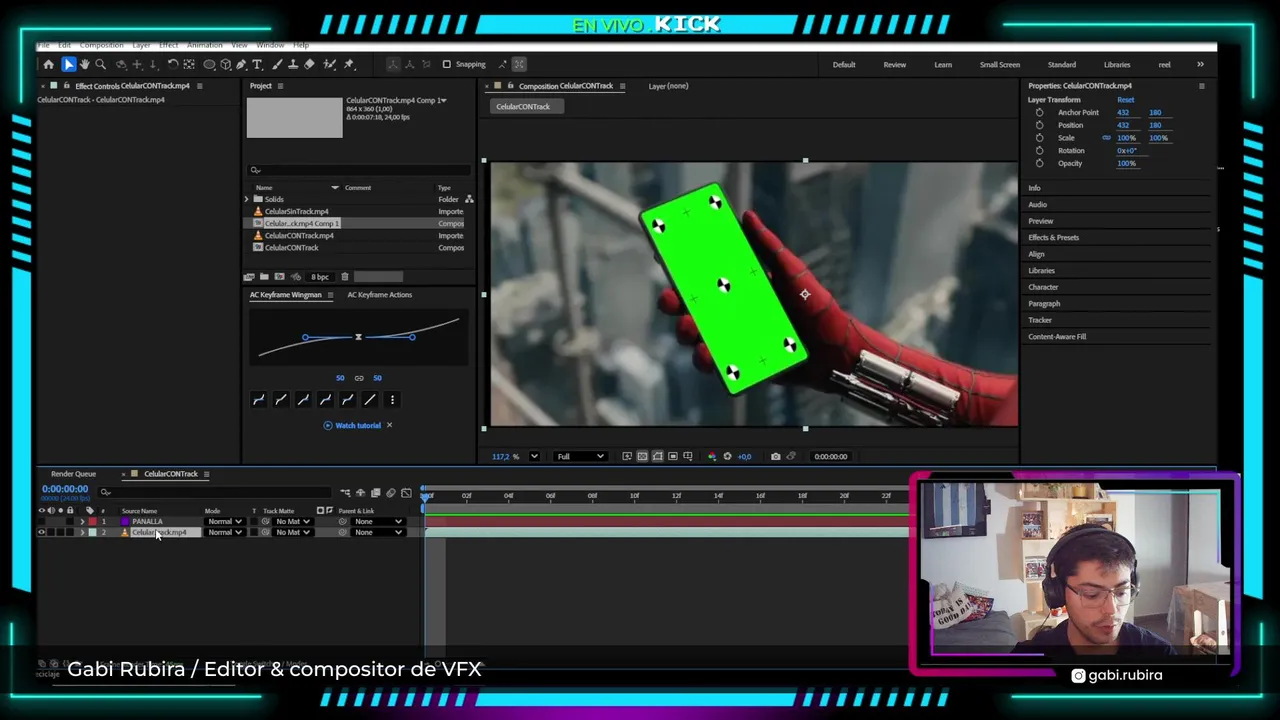This screenshot has width=1280, height=720.
Task: Open the Content-Aware Fill panel
Action: (1057, 337)
